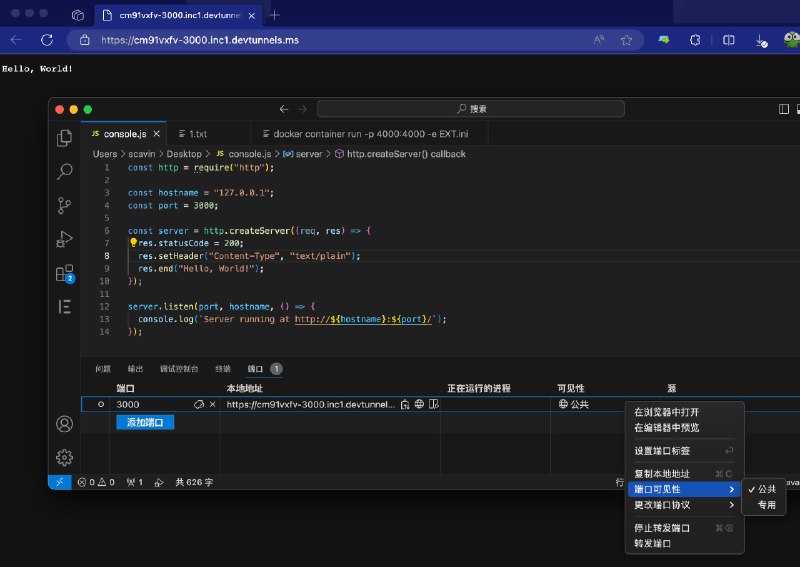Open the outline-style icon below Extensions
The height and width of the screenshot is (567, 800).
click(64, 307)
